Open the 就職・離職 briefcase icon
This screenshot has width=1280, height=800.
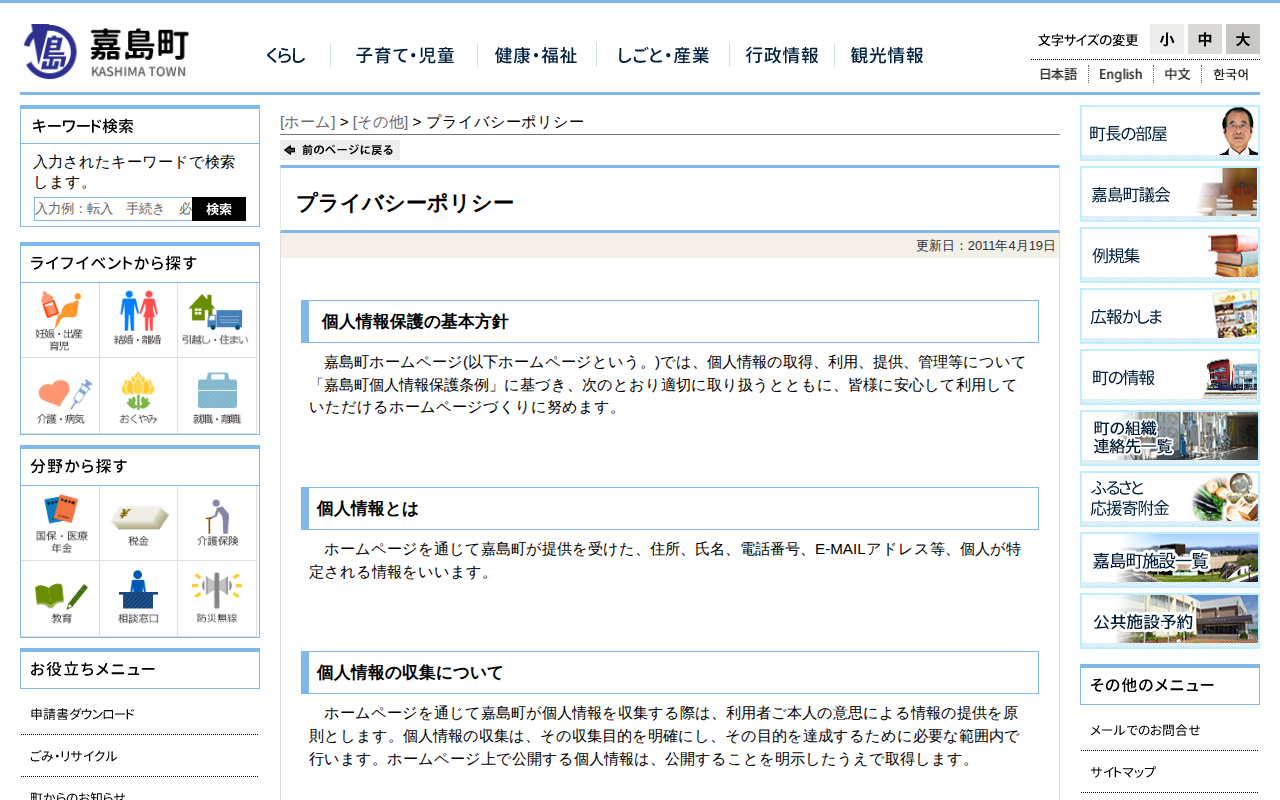tap(216, 396)
